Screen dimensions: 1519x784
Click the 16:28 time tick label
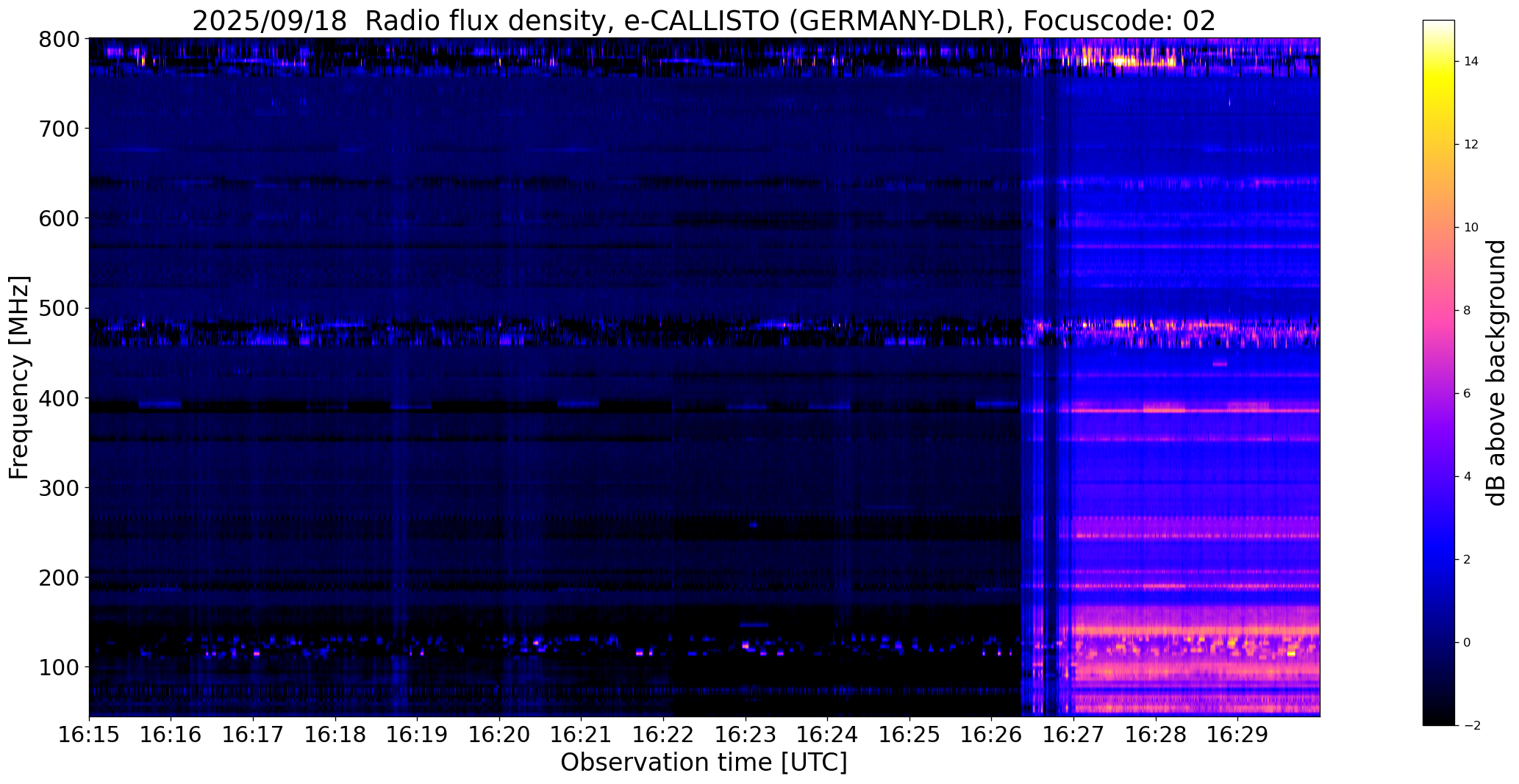tap(1156, 735)
